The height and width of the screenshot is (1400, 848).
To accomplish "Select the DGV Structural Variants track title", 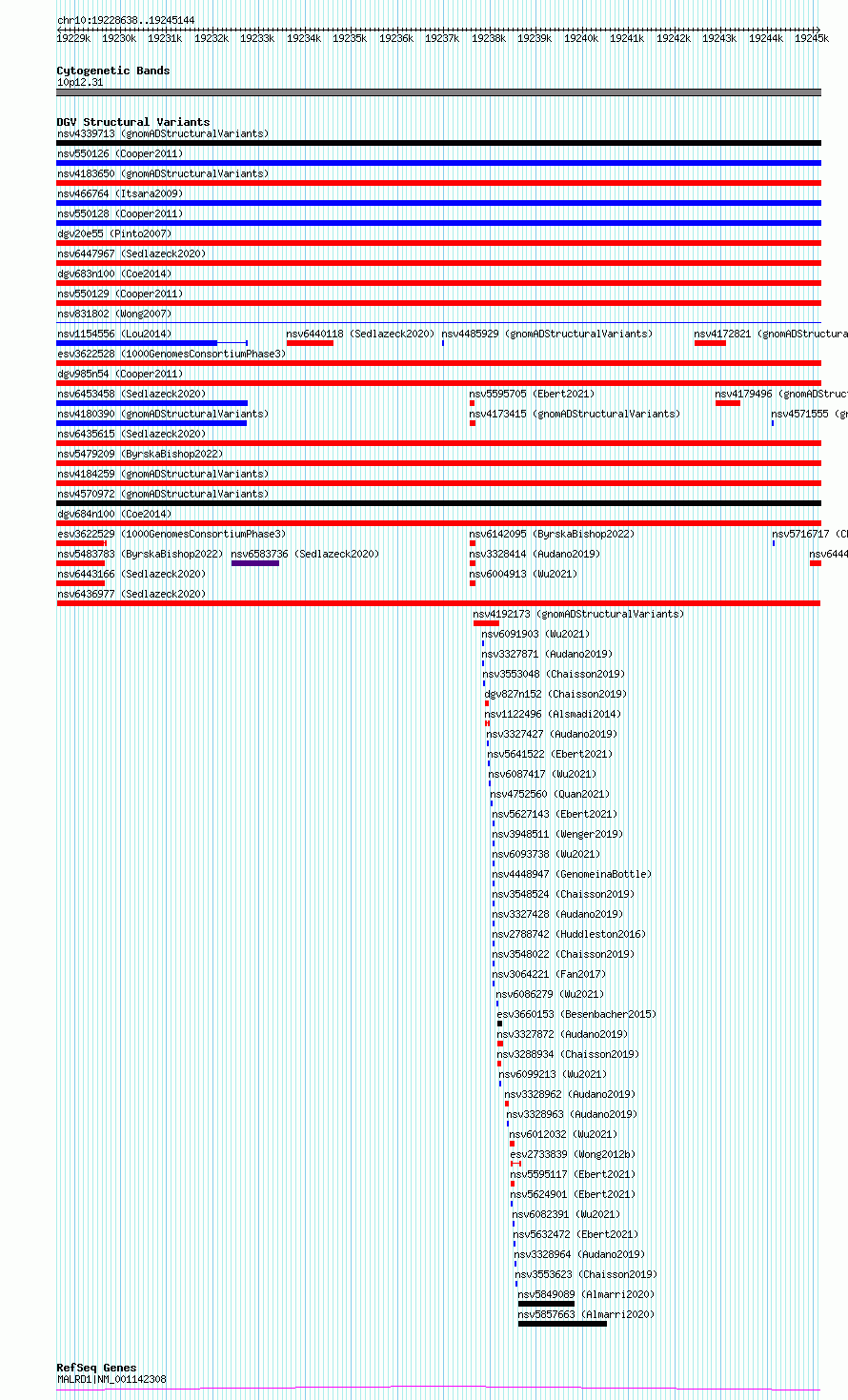I will 133,122.
